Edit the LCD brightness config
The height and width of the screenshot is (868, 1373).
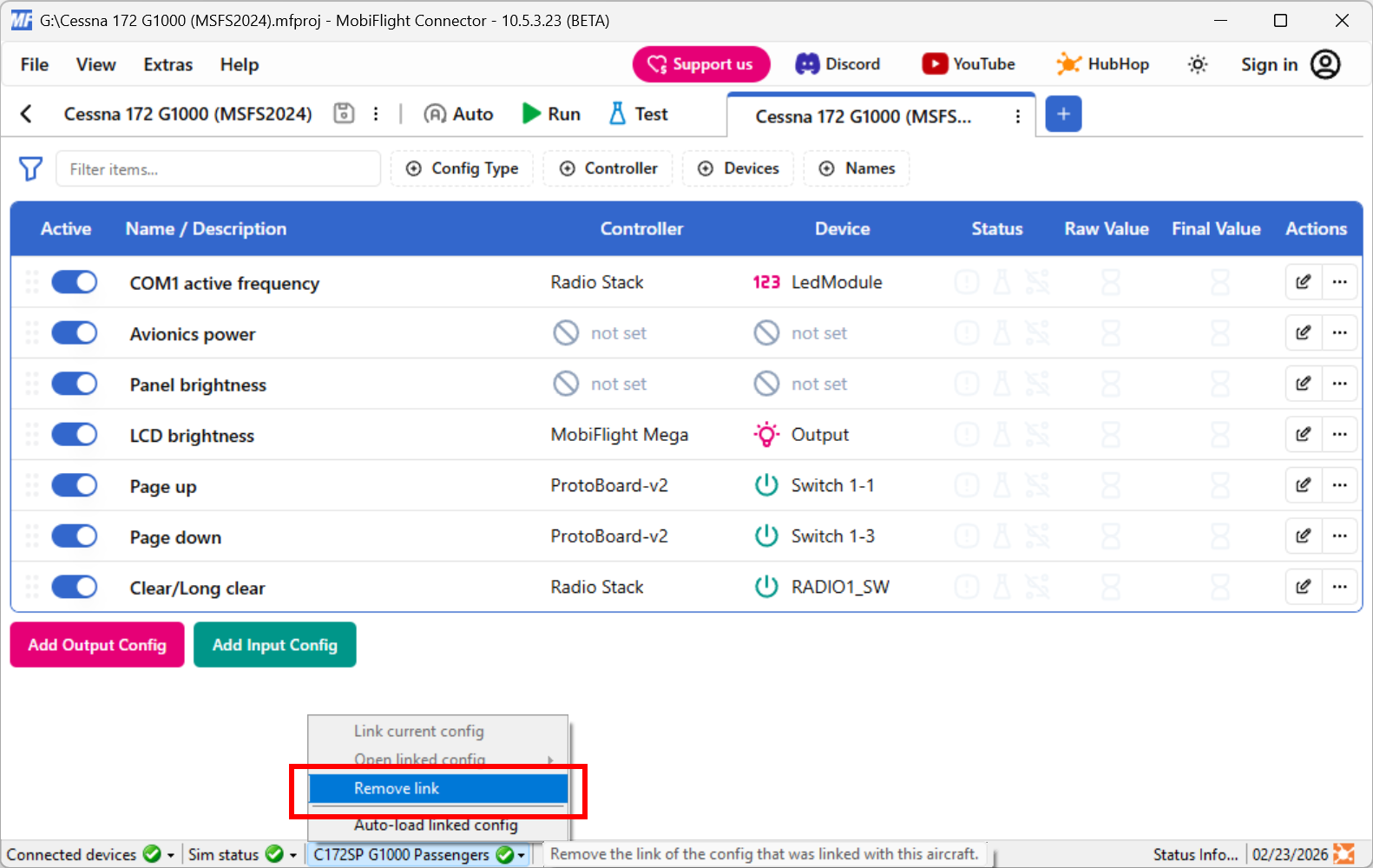click(x=1303, y=435)
